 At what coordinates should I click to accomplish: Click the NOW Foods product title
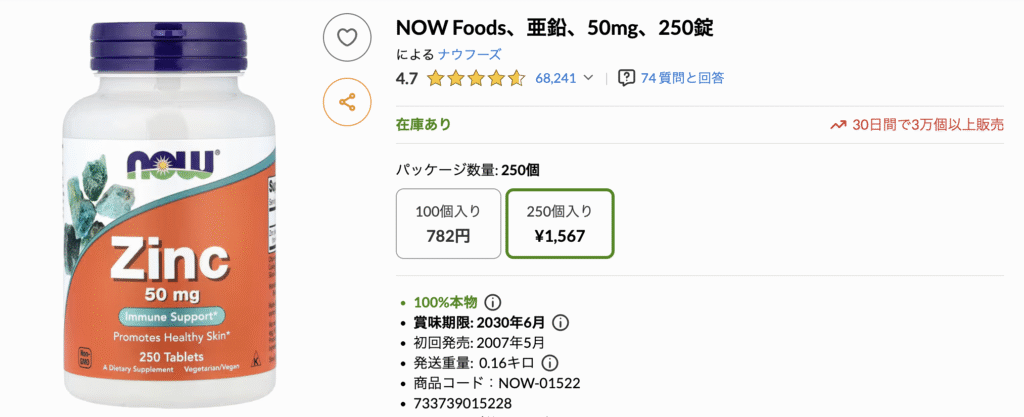[x=555, y=27]
